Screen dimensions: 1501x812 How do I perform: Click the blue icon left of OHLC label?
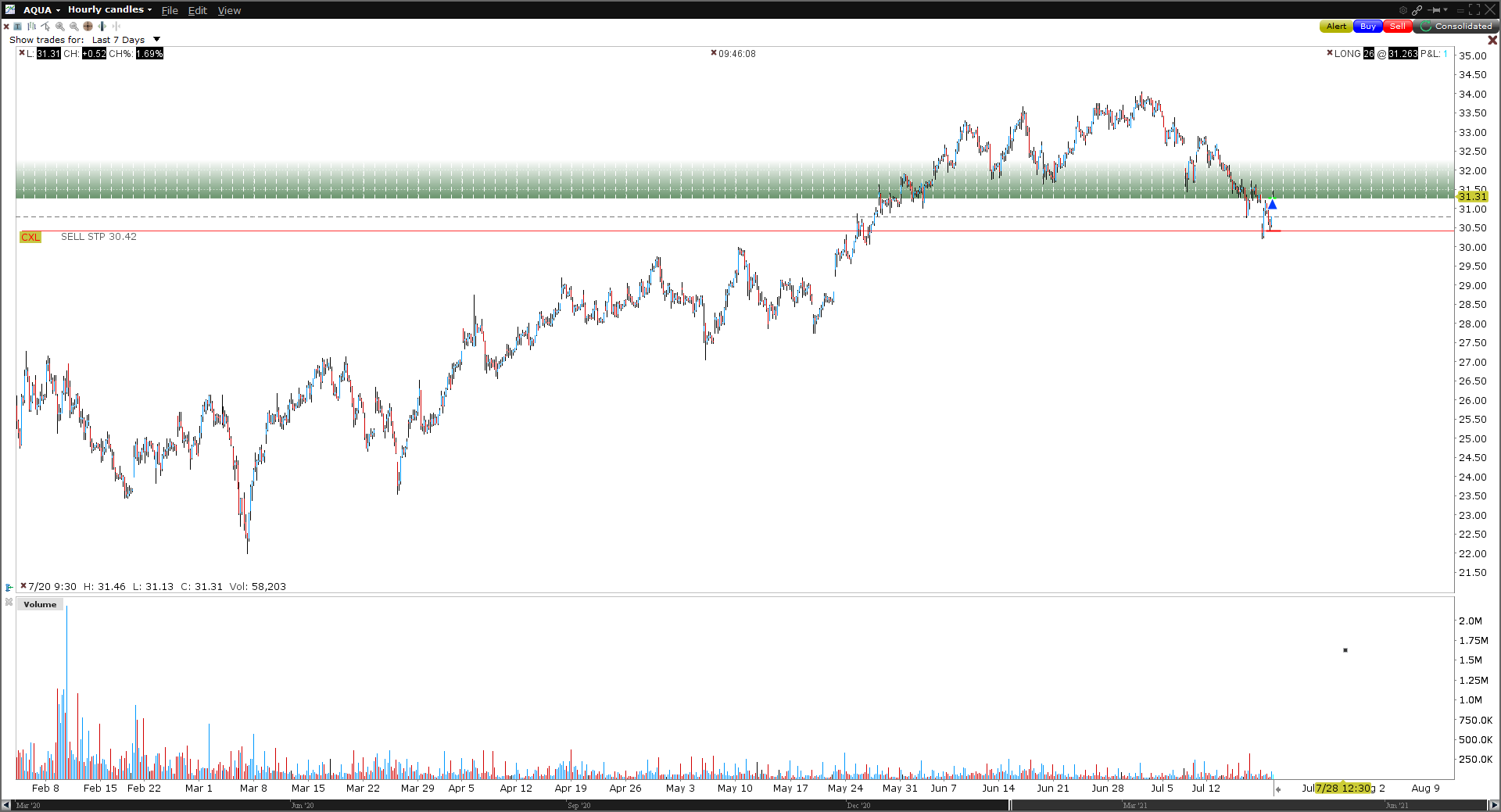coord(9,587)
